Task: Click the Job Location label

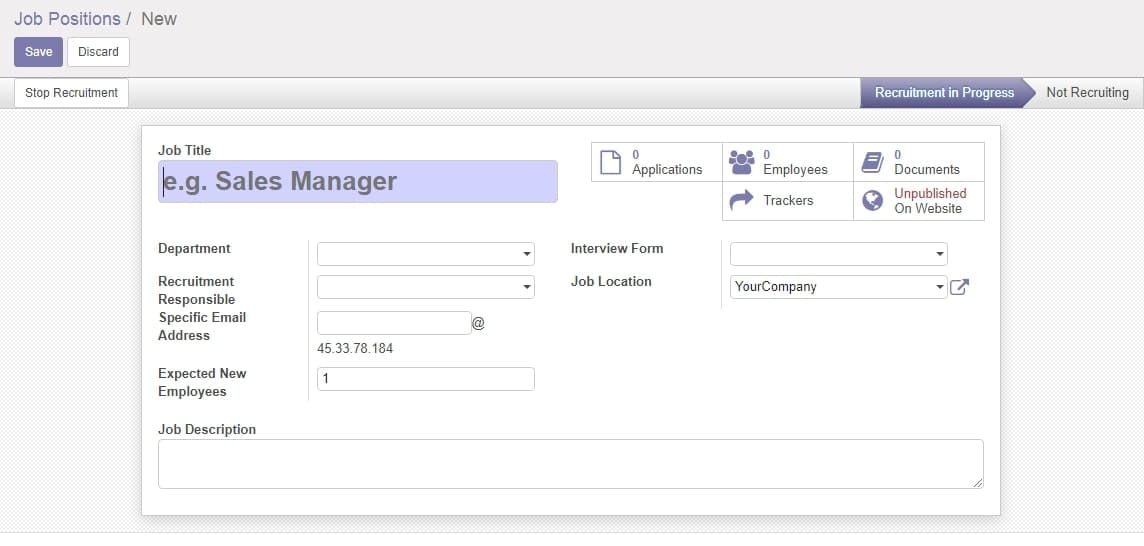Action: click(x=611, y=281)
